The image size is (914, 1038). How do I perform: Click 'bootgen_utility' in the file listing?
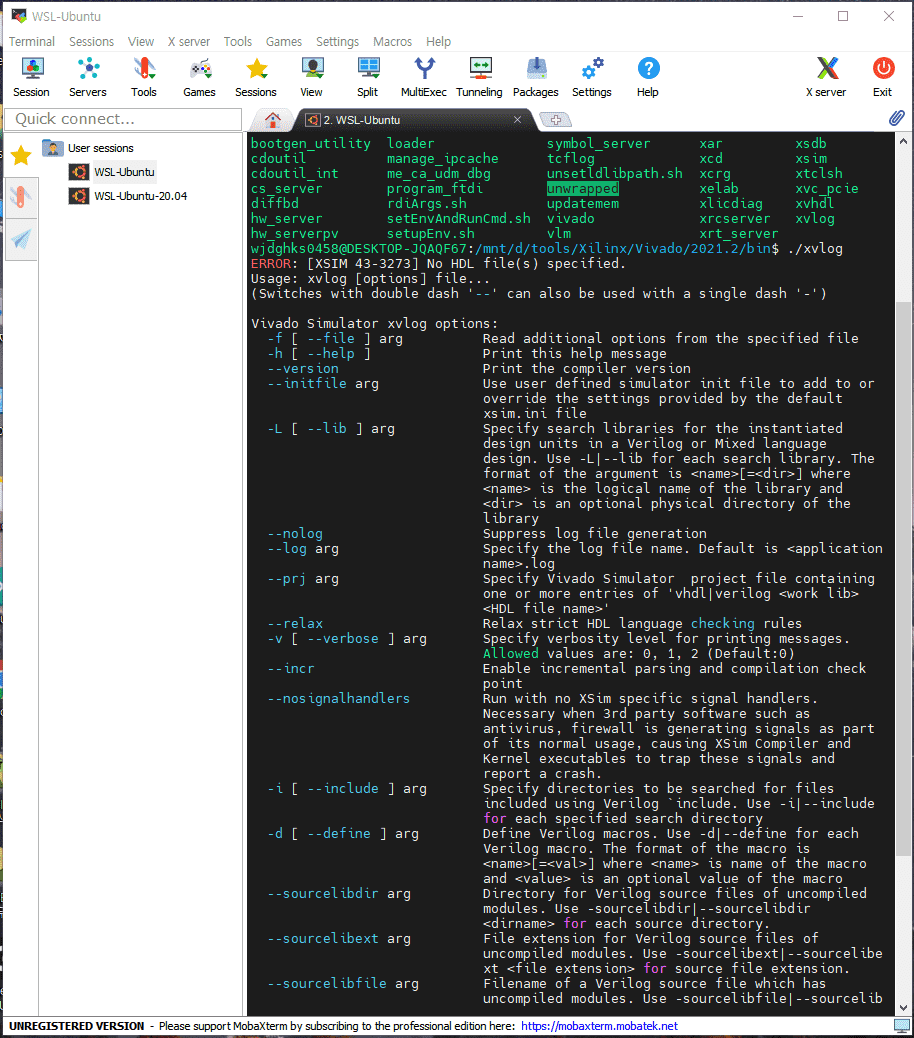(x=310, y=144)
